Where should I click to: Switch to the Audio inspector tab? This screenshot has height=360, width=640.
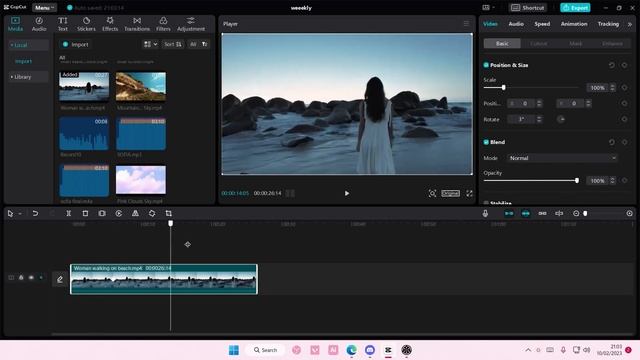point(516,24)
